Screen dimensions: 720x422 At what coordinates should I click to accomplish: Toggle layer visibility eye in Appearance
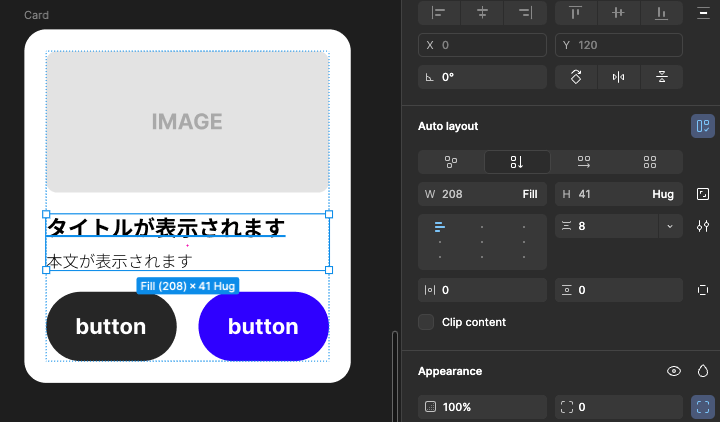pos(674,371)
